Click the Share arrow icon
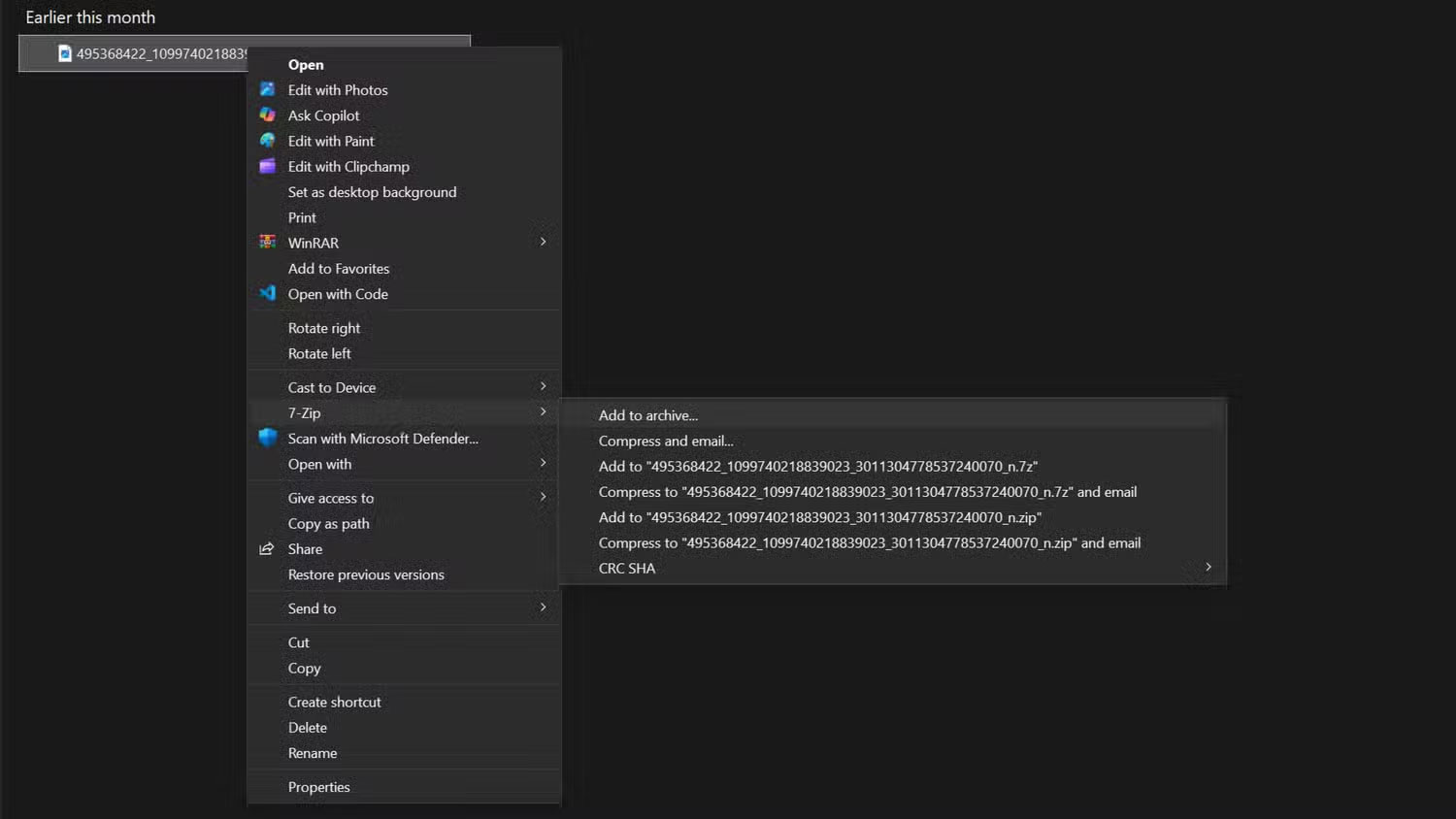 (267, 548)
